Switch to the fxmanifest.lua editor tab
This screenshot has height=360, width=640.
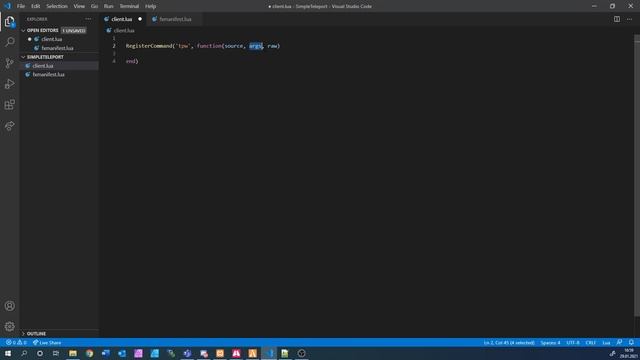[175, 19]
